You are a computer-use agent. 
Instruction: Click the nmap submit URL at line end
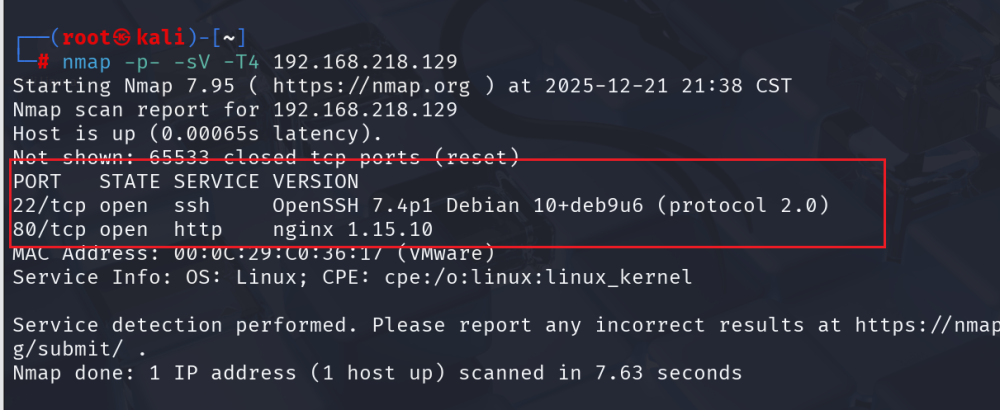[927, 326]
